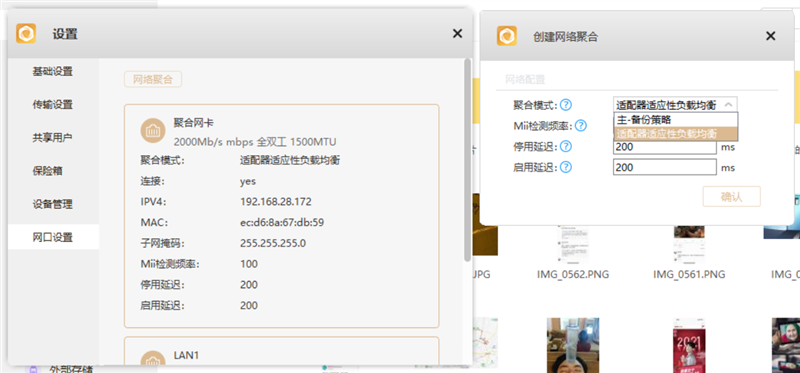This screenshot has width=800, height=373.
Task: Open the person-with-bottle photo thumbnail
Action: pyautogui.click(x=573, y=345)
